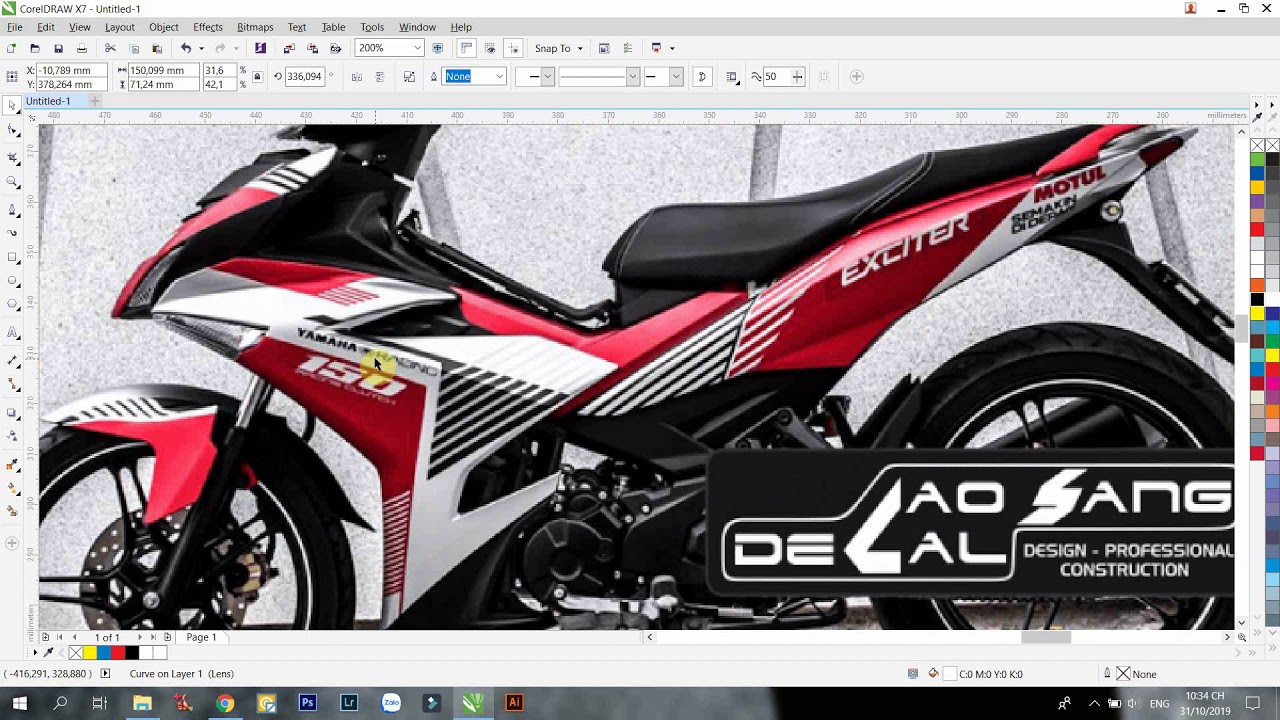Click the red swatch in document palette
Image resolution: width=1280 pixels, height=720 pixels.
pos(118,653)
